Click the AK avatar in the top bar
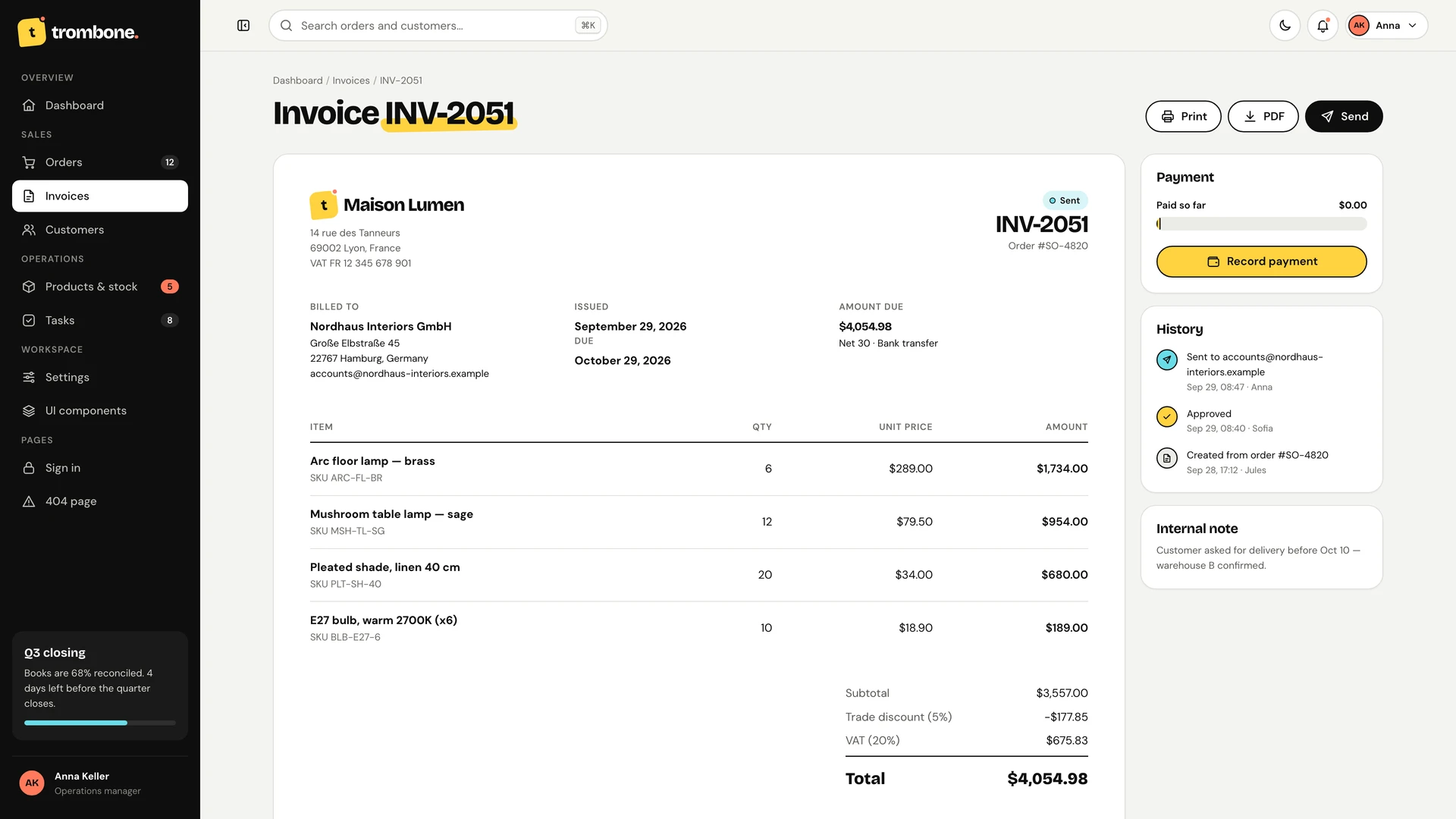Viewport: 1456px width, 819px height. tap(1359, 26)
